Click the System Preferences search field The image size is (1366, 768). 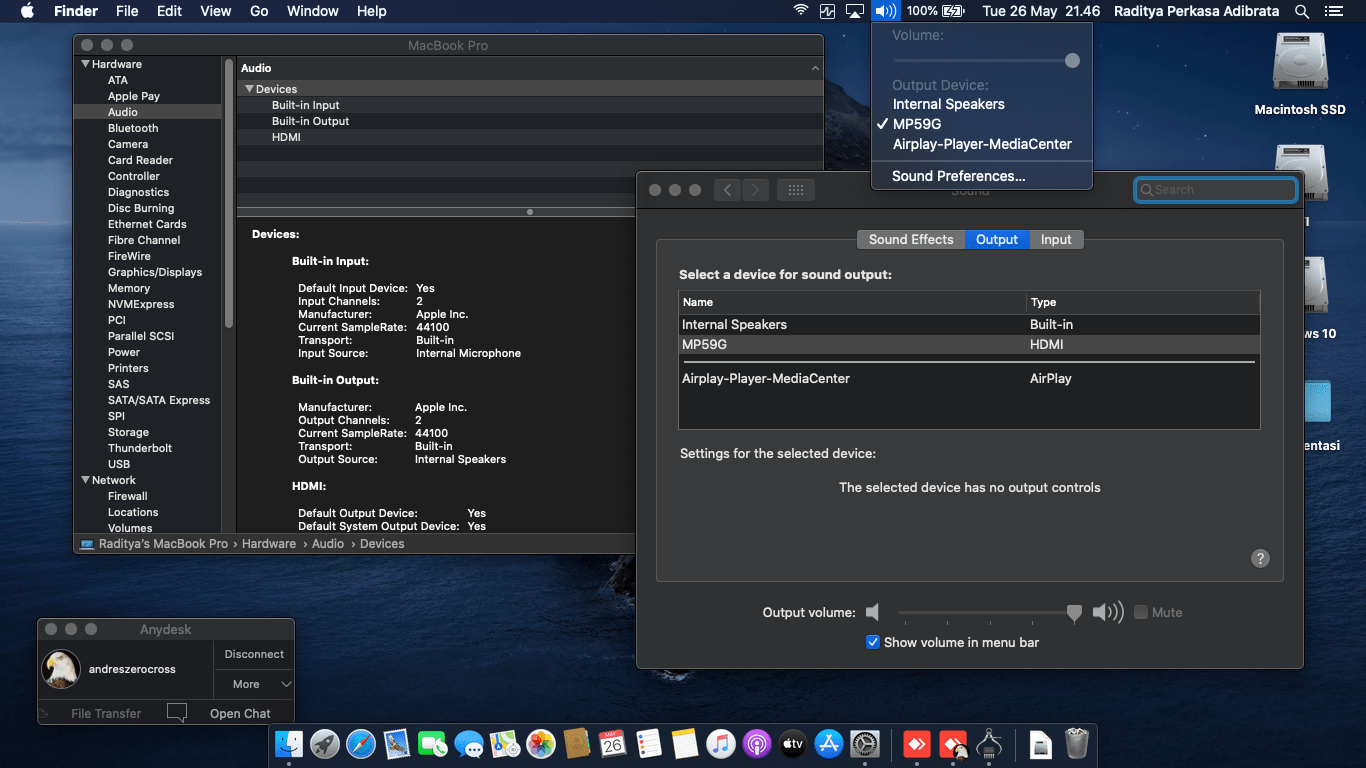pyautogui.click(x=1216, y=190)
